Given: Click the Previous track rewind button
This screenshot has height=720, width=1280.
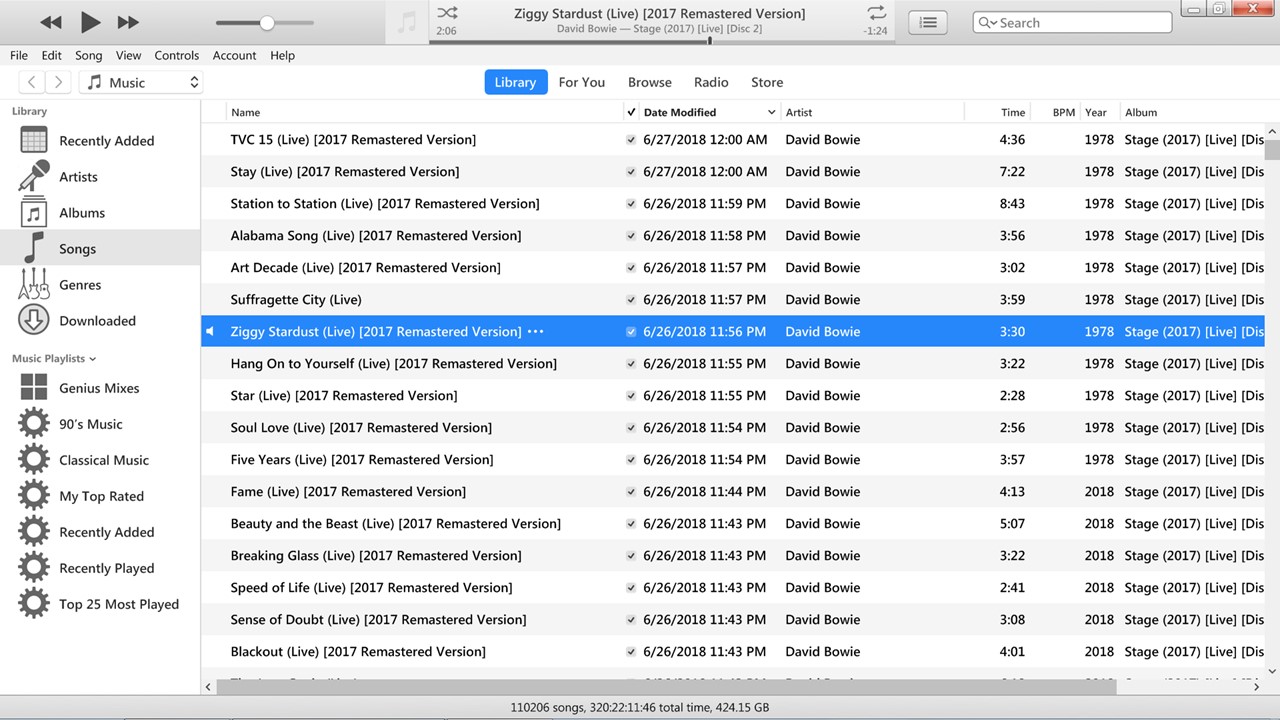Looking at the screenshot, I should pos(51,22).
